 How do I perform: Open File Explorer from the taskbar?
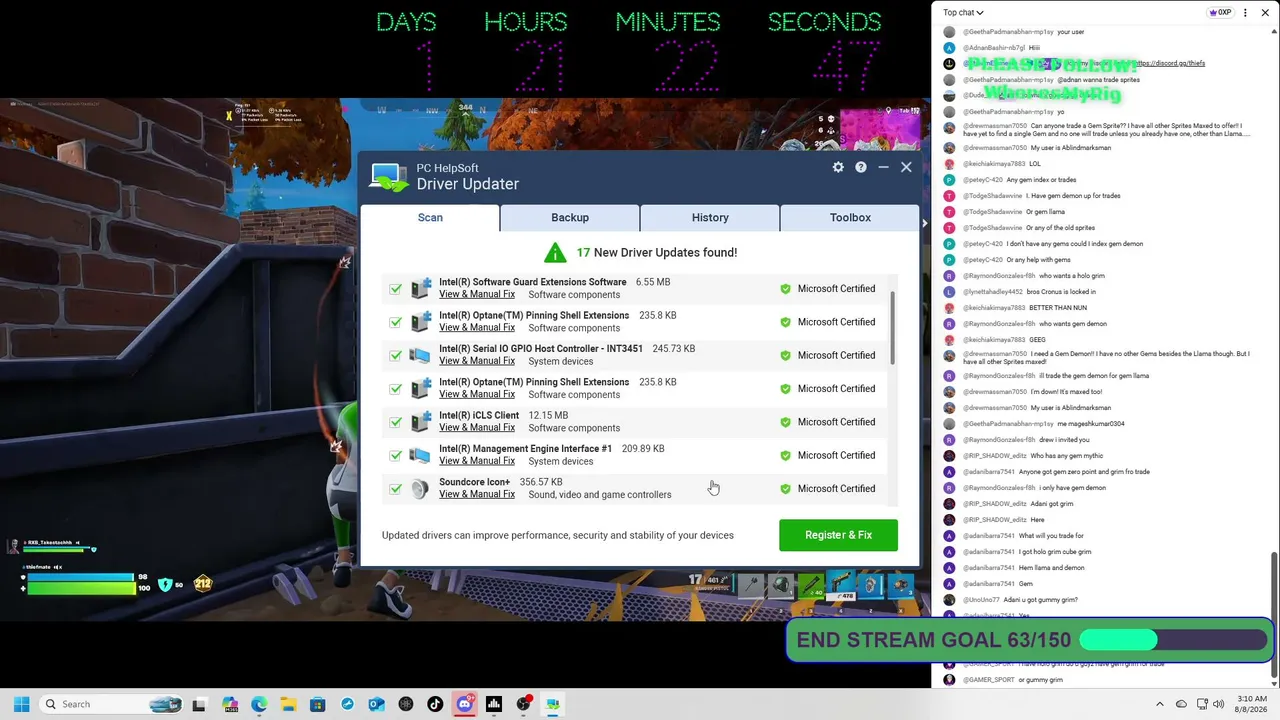pos(288,704)
